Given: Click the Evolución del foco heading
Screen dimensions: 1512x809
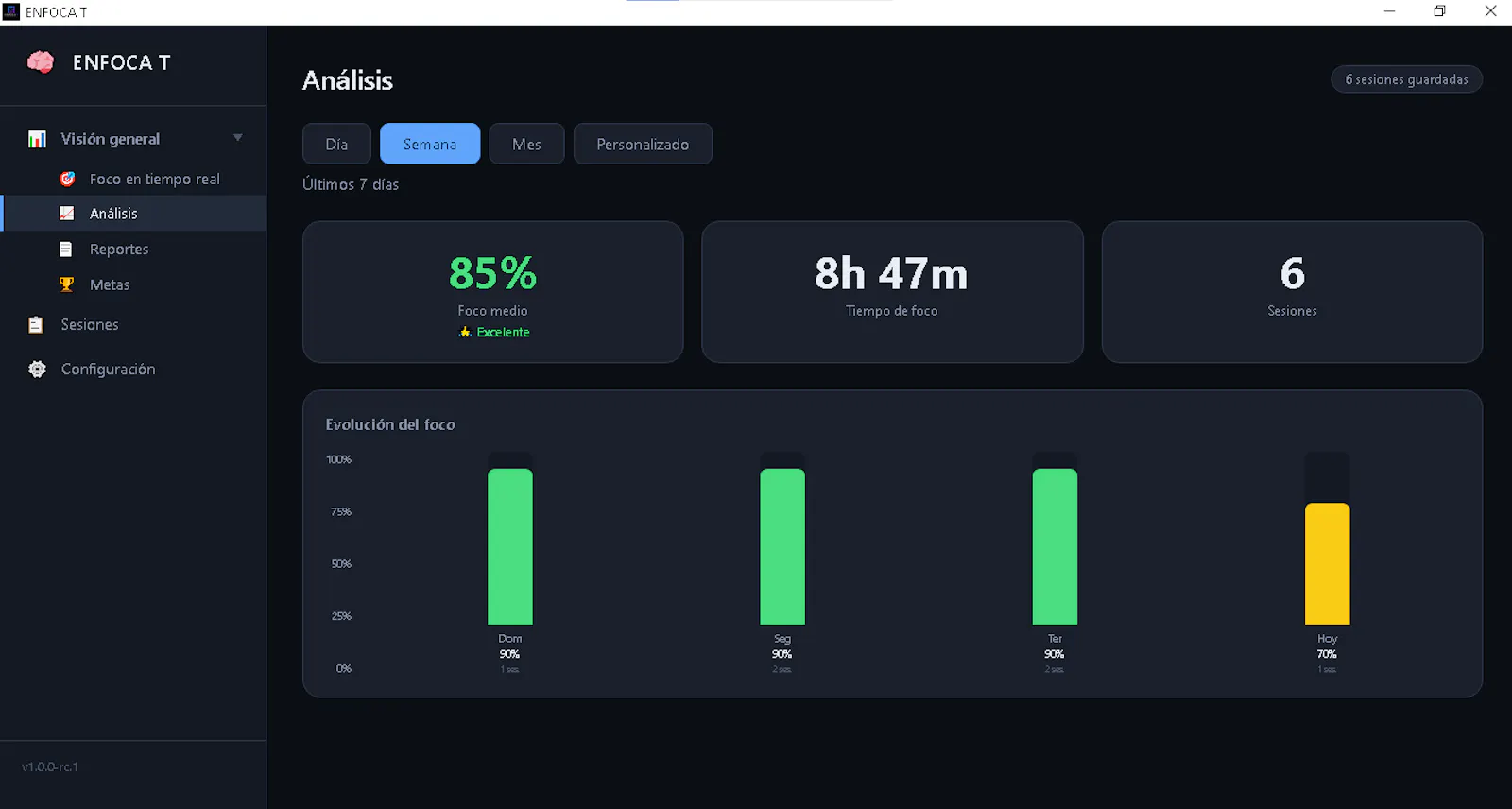Looking at the screenshot, I should tap(390, 424).
